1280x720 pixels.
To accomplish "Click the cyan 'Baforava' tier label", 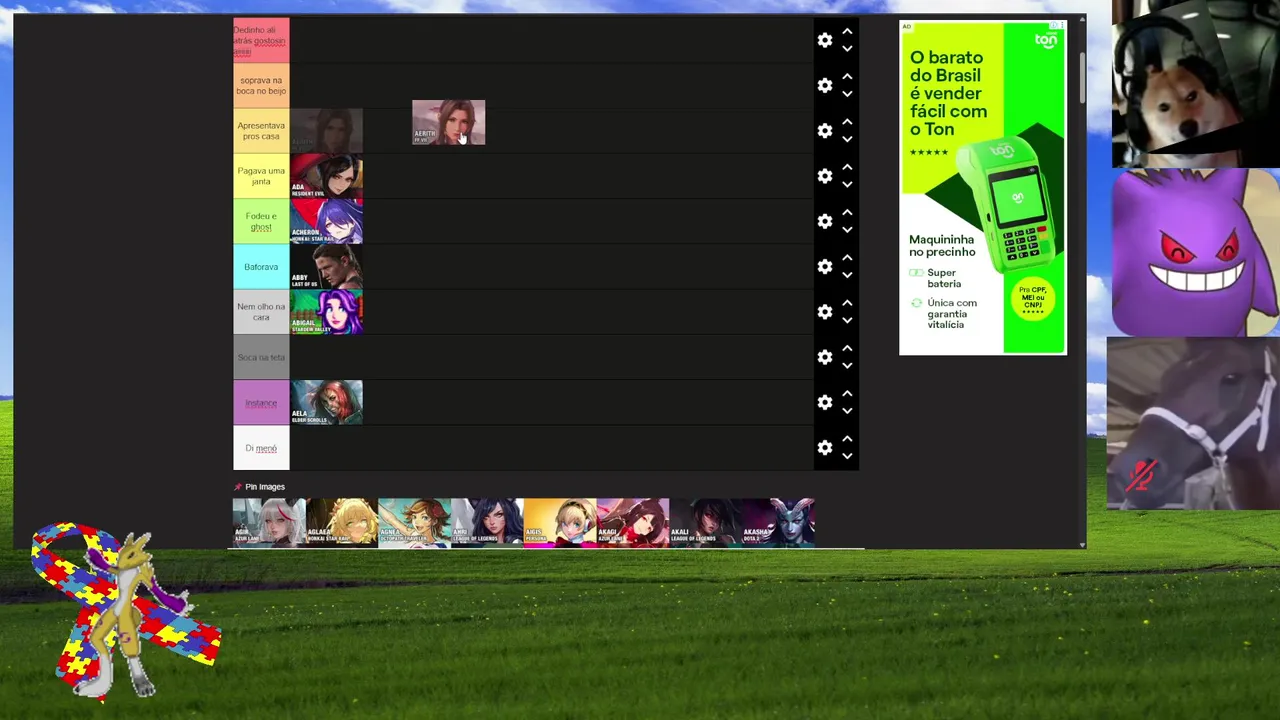I will pos(261,267).
